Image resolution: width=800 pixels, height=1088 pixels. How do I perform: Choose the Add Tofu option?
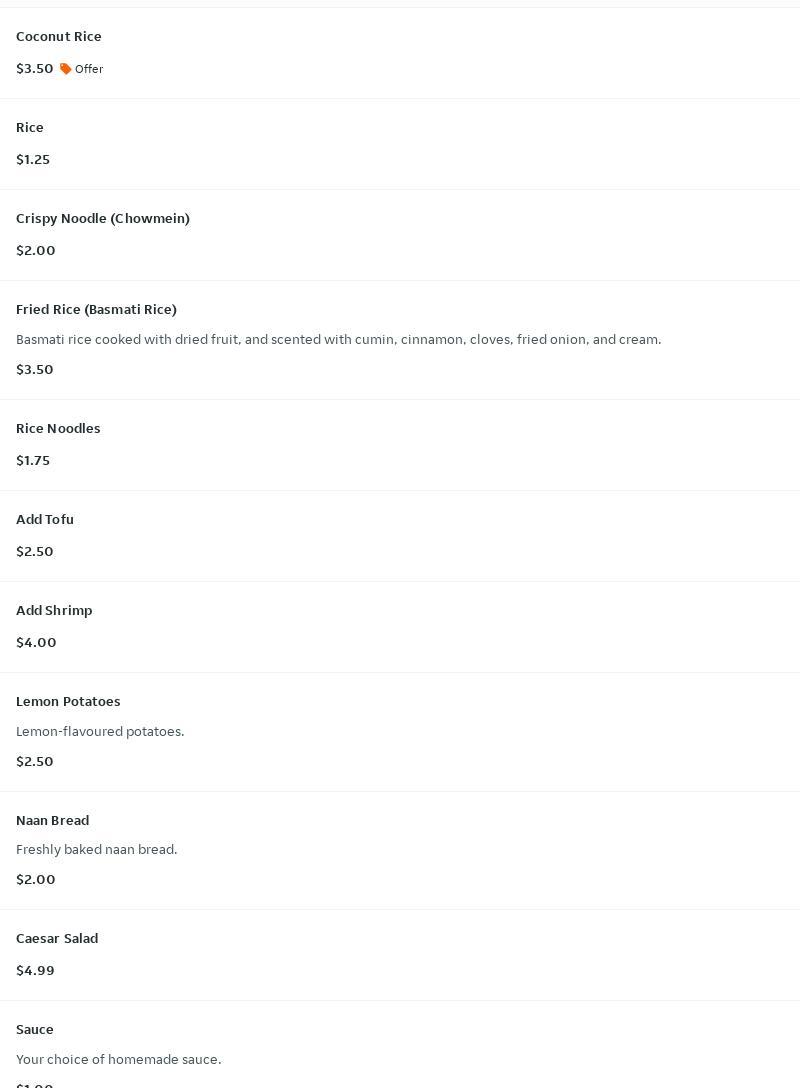click(x=45, y=520)
